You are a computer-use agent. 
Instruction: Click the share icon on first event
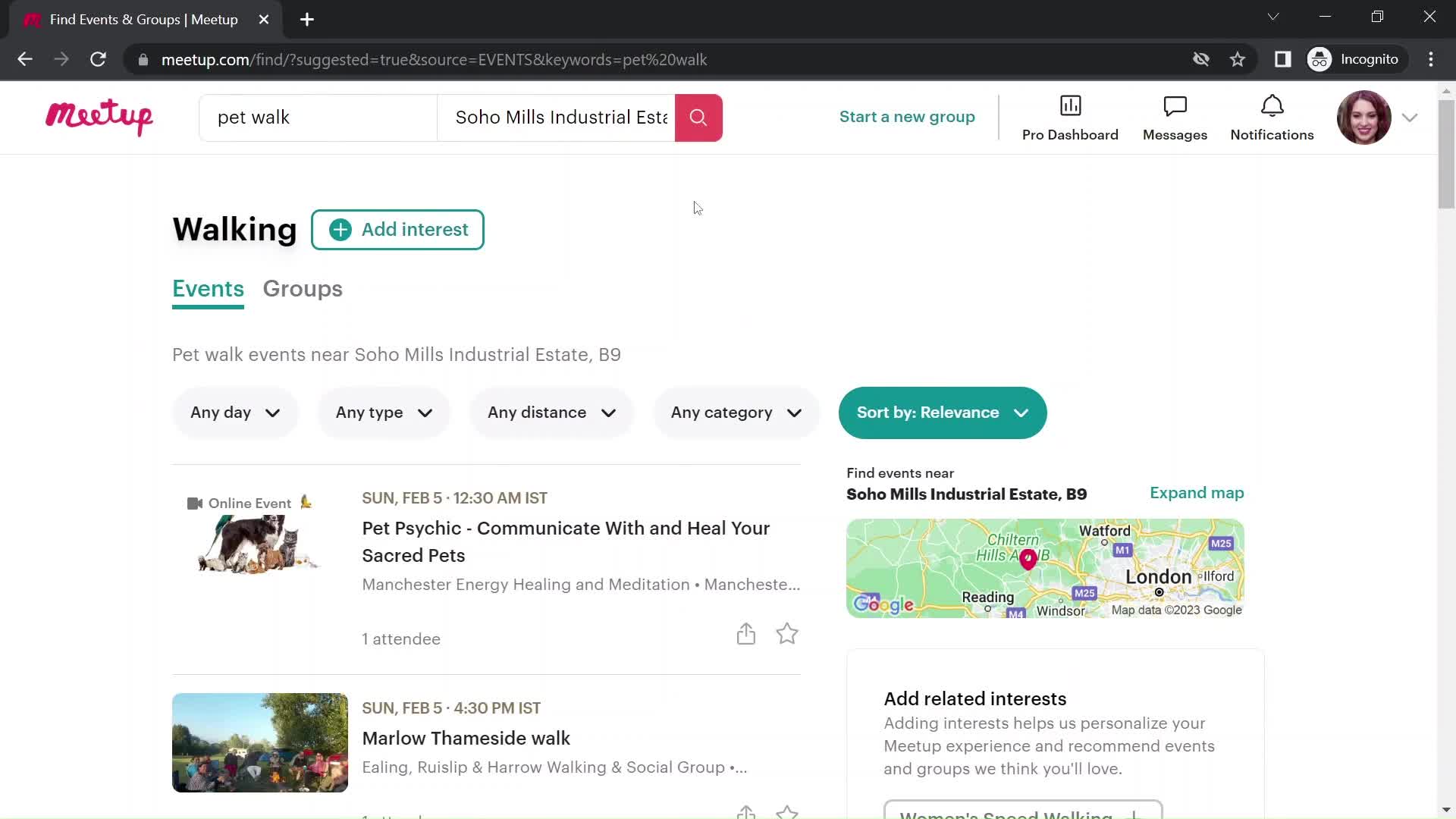coord(745,634)
